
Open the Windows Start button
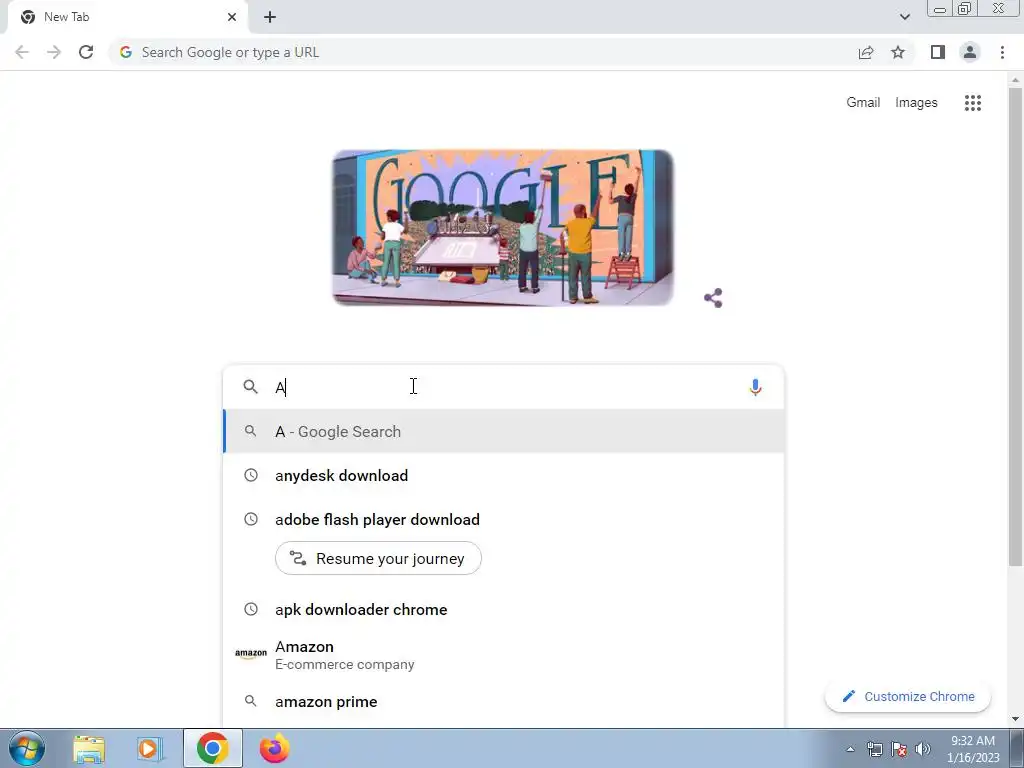[27, 748]
